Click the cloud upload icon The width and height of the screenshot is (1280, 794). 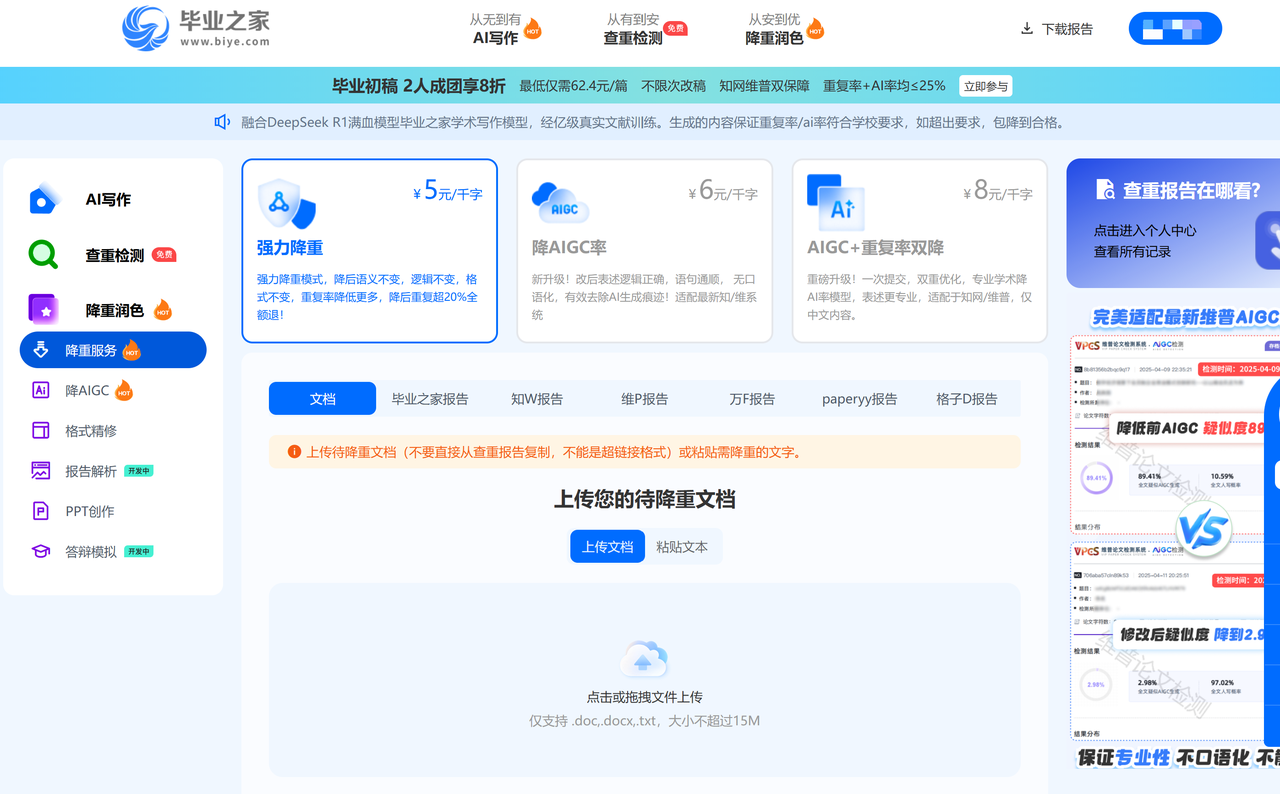pos(644,659)
